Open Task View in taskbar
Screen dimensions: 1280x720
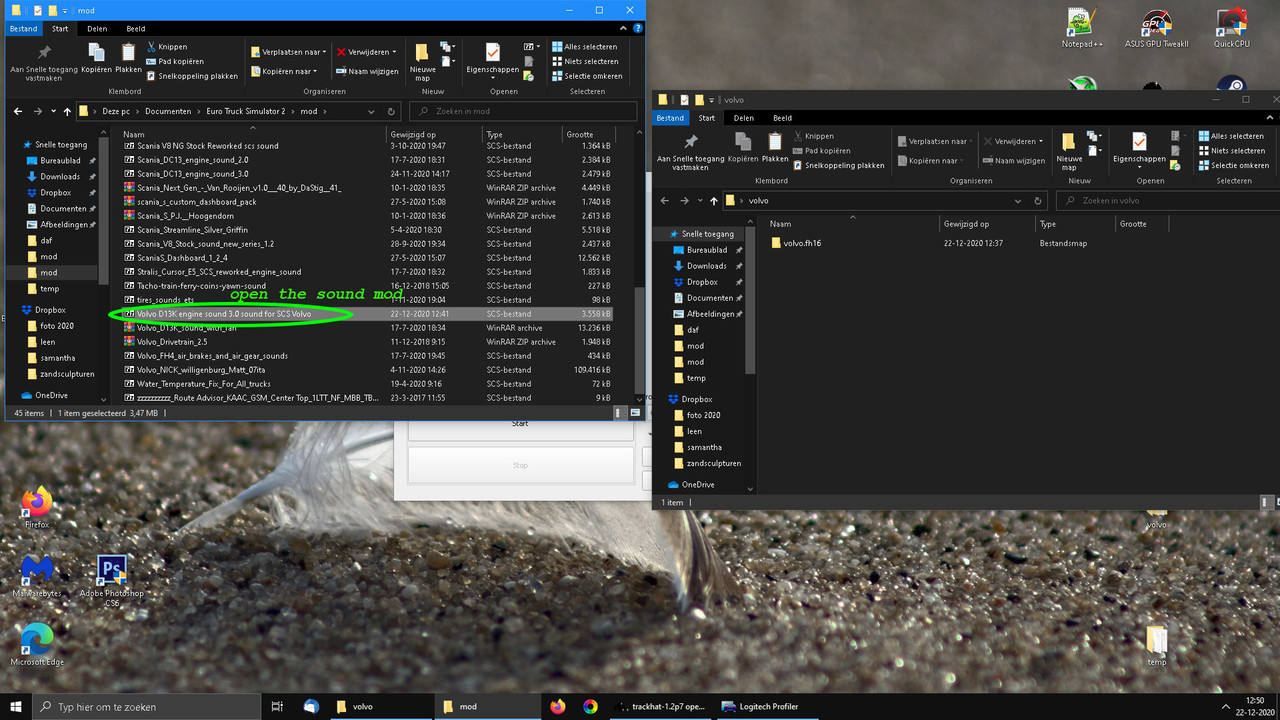pos(278,706)
